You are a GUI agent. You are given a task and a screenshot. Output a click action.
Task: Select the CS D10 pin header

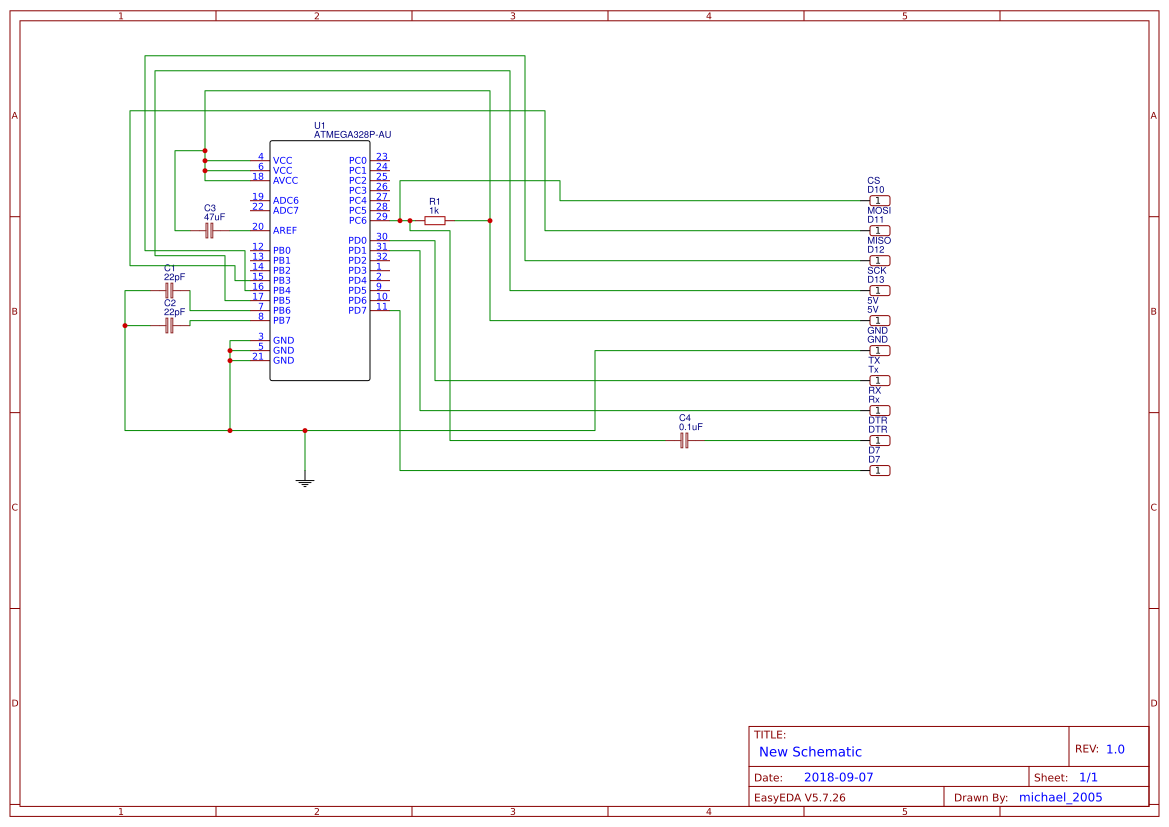coord(878,200)
